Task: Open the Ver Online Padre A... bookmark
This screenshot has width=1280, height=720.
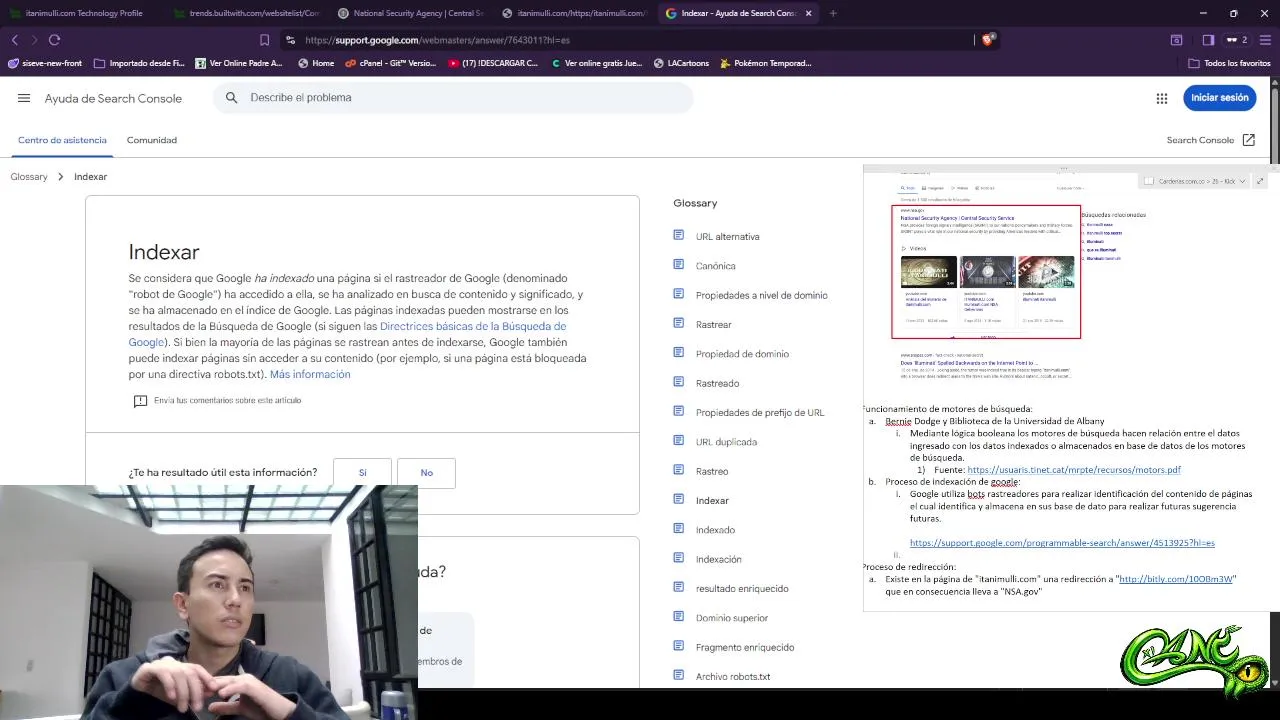Action: coord(238,63)
